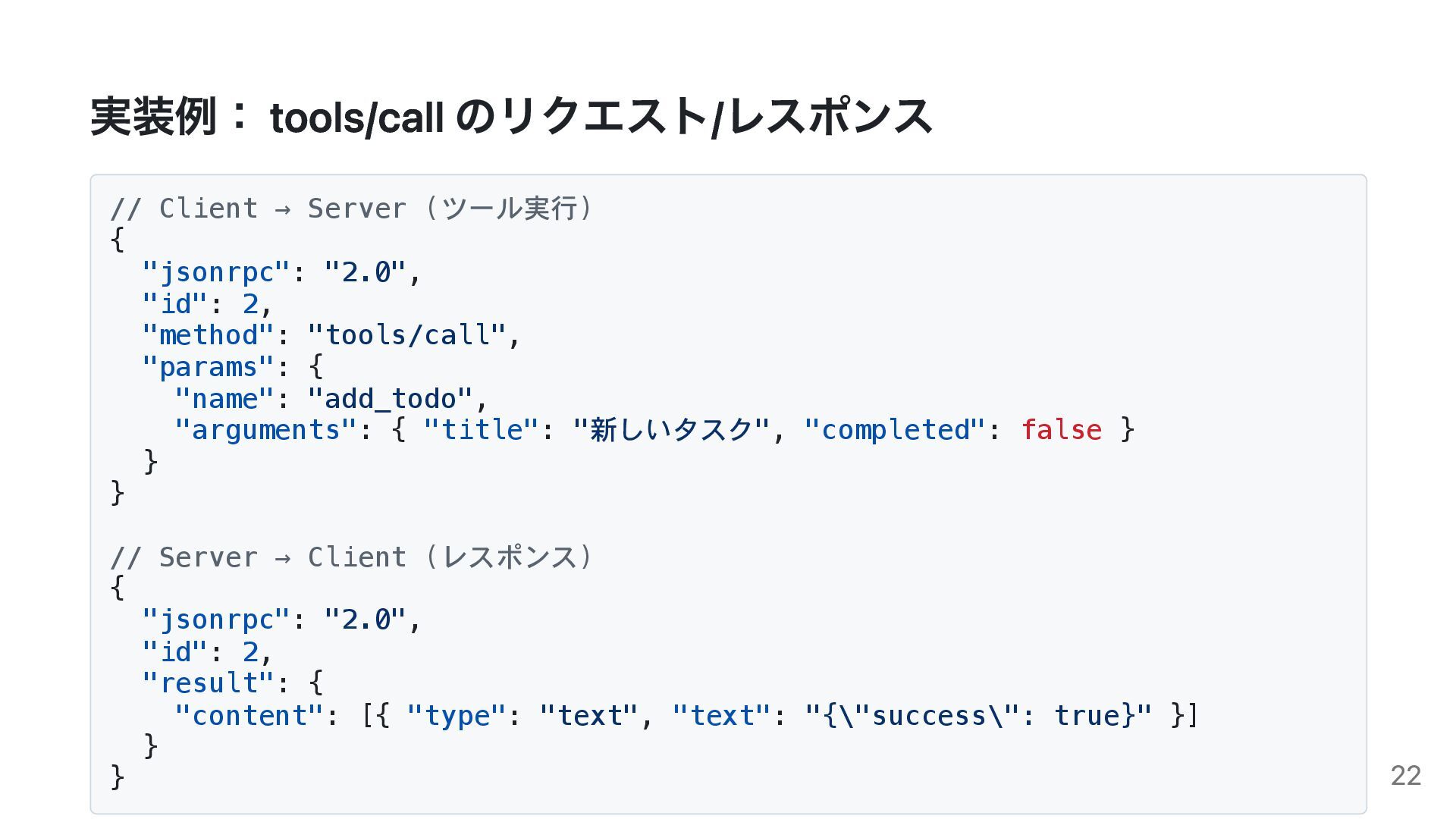
Task: Click the slide title heading text
Action: (511, 117)
